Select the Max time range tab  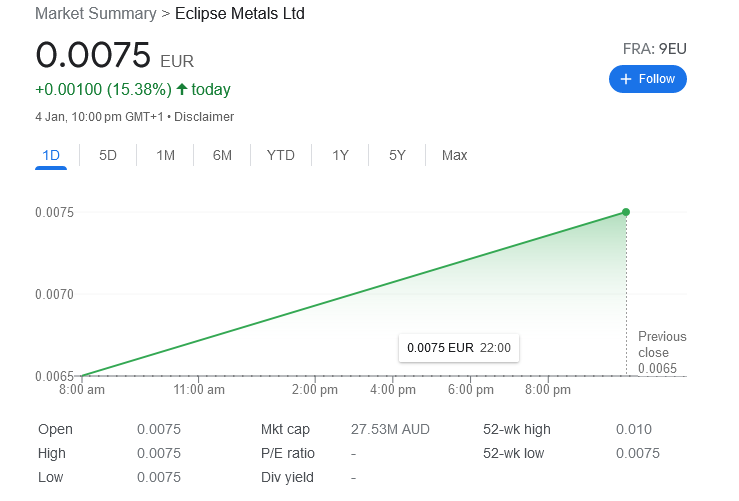pyautogui.click(x=454, y=156)
